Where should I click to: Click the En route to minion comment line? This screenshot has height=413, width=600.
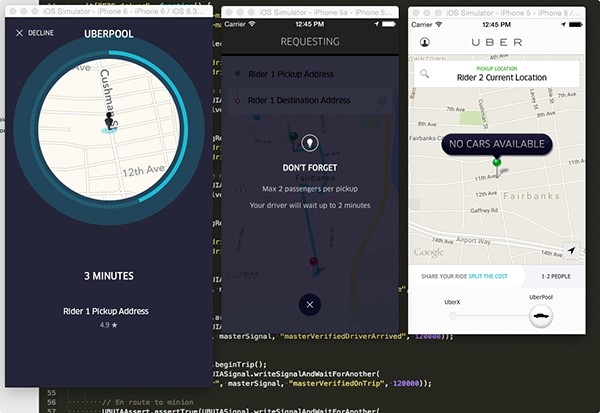point(148,402)
